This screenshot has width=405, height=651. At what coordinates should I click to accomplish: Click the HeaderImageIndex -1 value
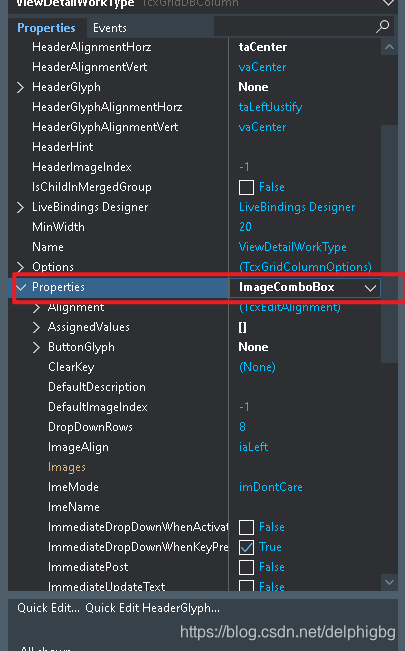pyautogui.click(x=244, y=167)
